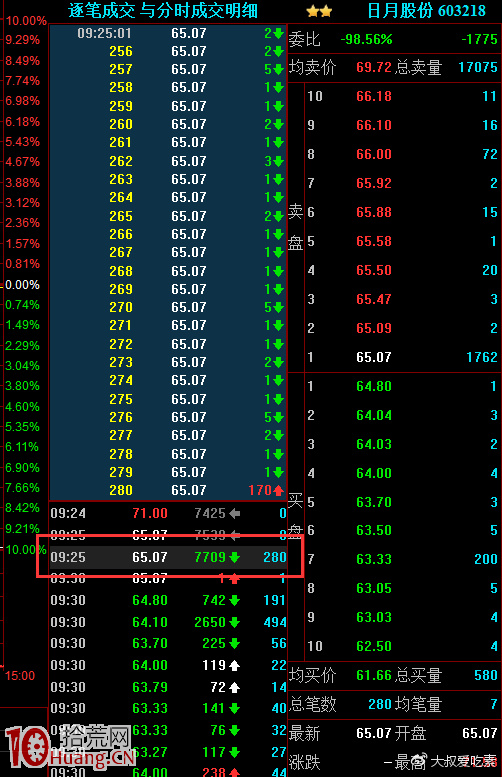Select the 0.00% axis label
502x777 pixels.
point(23,285)
